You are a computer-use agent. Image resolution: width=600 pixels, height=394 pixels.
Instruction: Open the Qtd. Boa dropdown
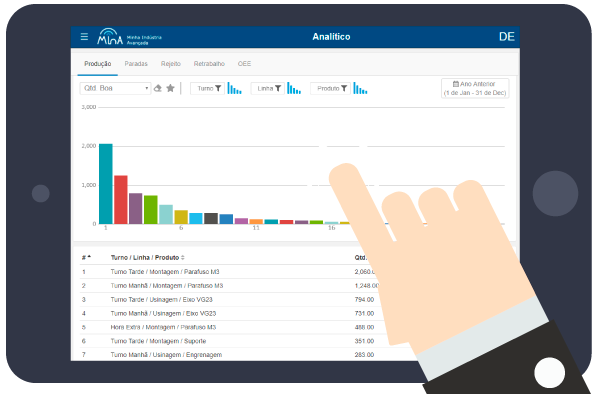click(x=115, y=88)
